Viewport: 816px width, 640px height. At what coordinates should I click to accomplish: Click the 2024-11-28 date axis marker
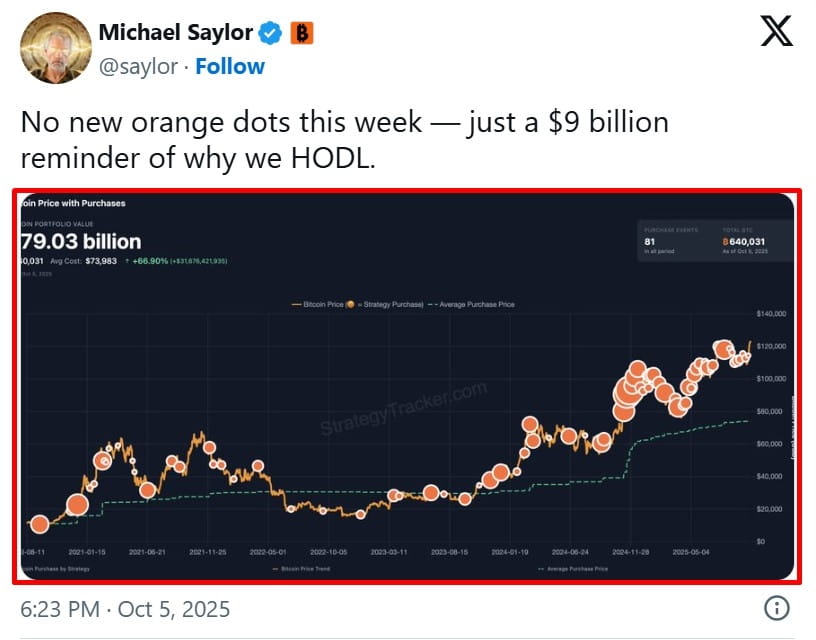coord(630,551)
